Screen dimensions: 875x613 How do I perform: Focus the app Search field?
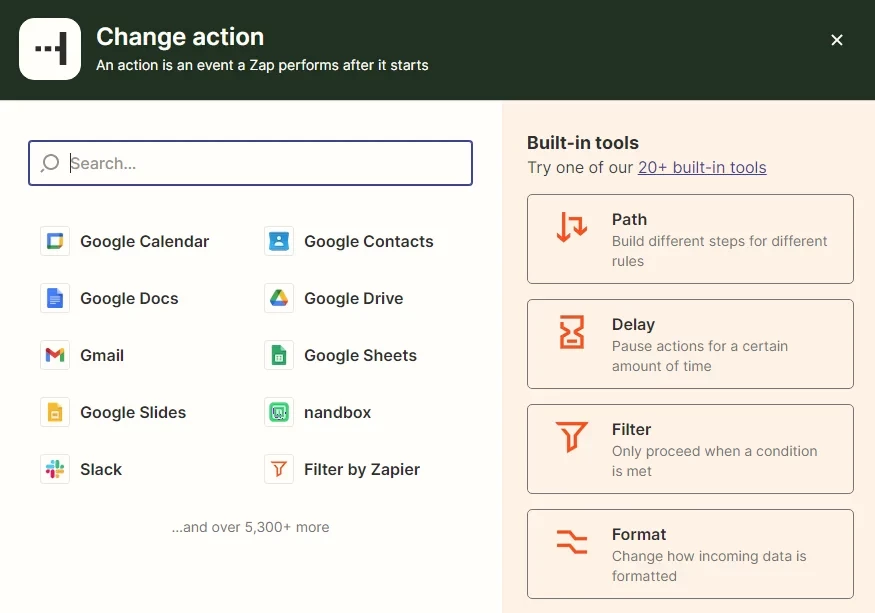(265, 163)
